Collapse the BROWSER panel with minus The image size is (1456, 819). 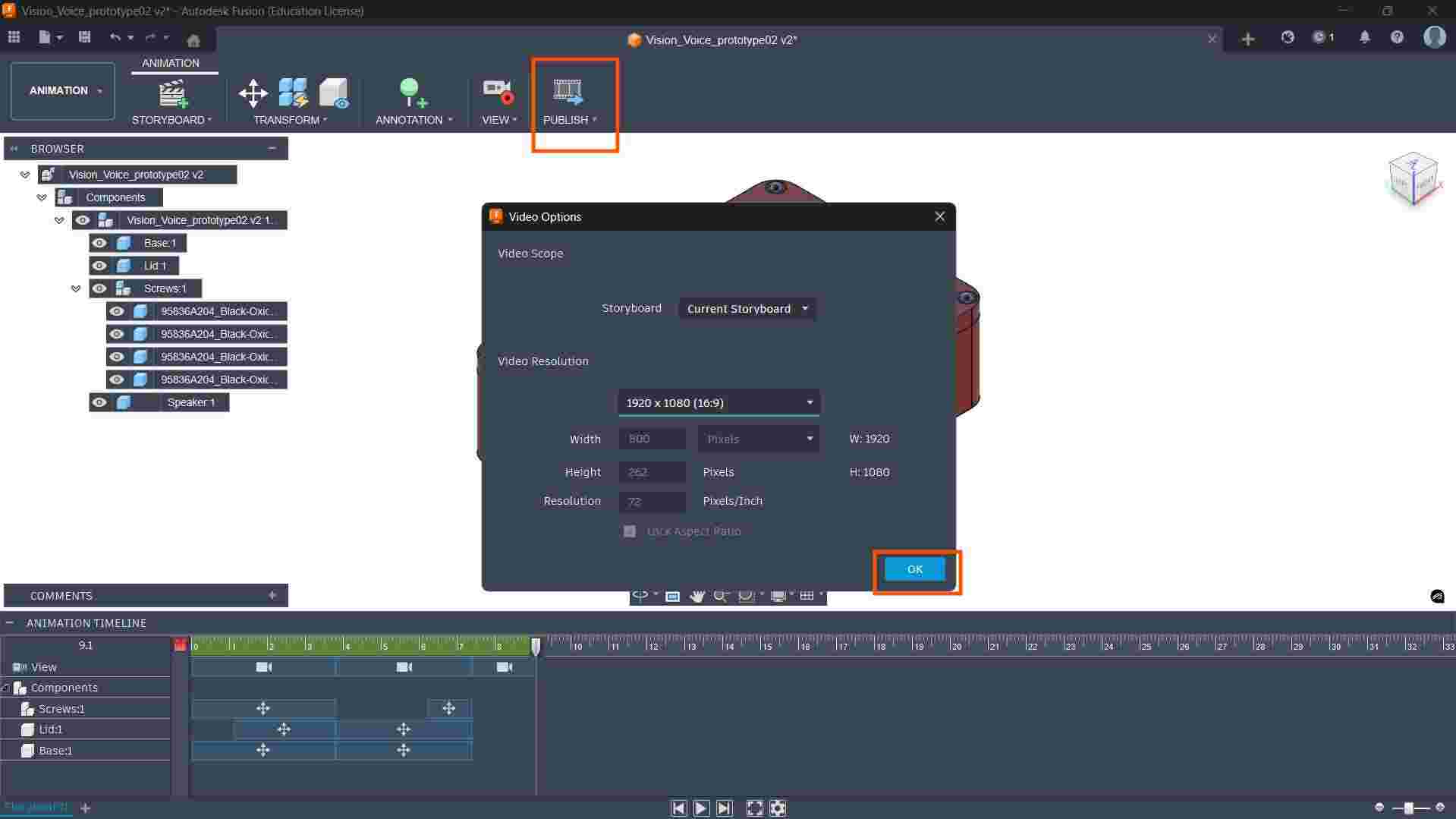[x=272, y=149]
